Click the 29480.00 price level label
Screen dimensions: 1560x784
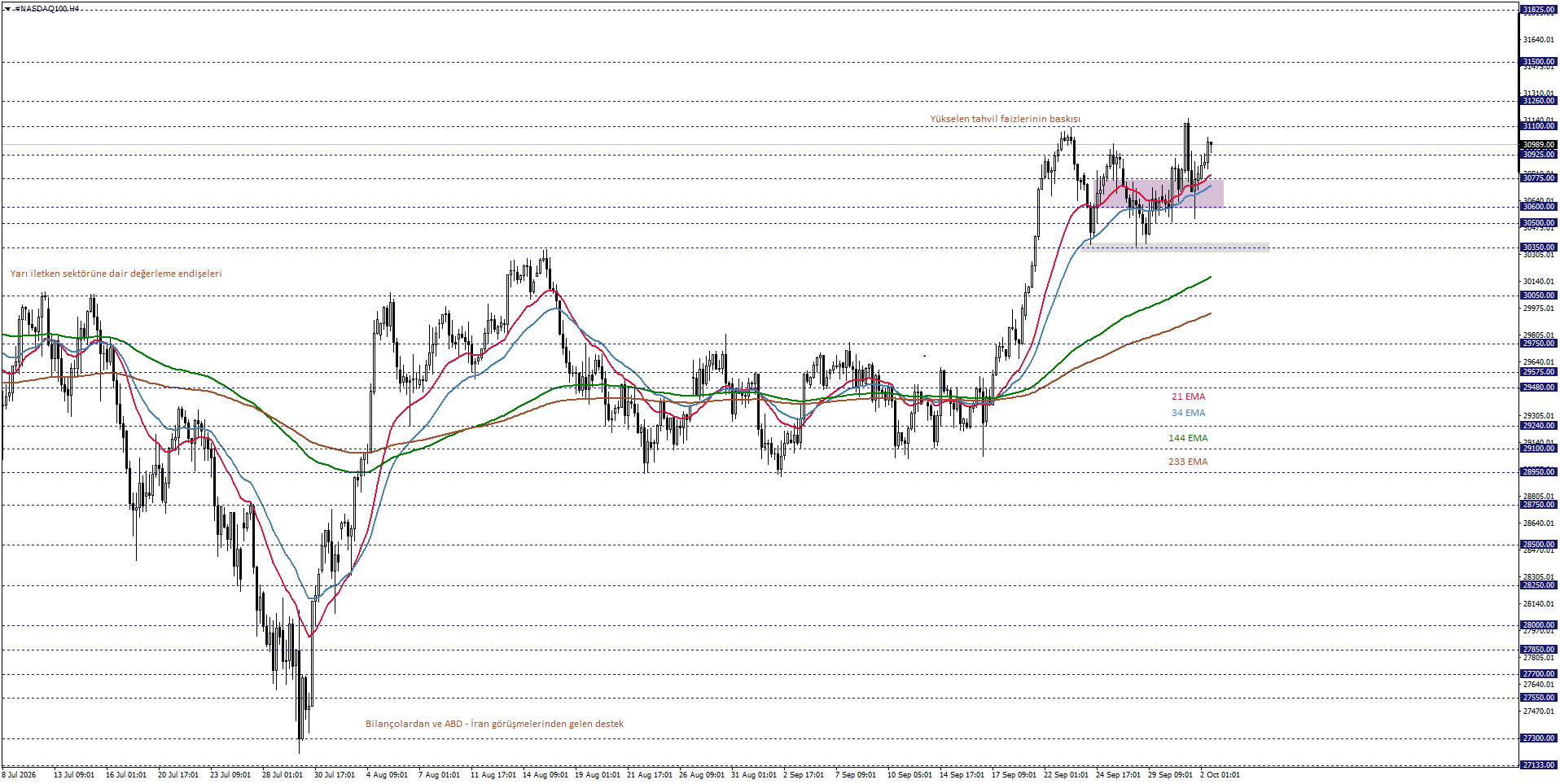click(x=1539, y=388)
